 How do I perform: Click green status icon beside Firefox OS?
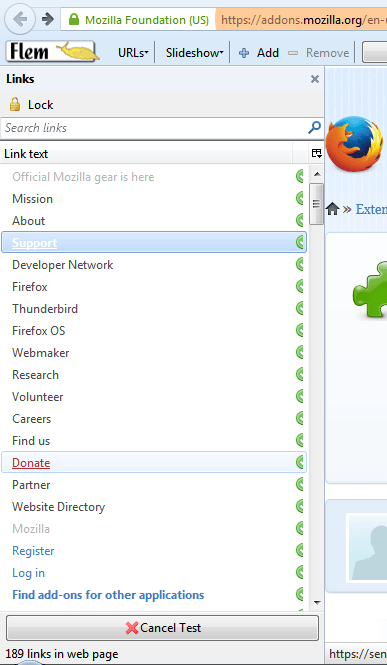pos(300,330)
